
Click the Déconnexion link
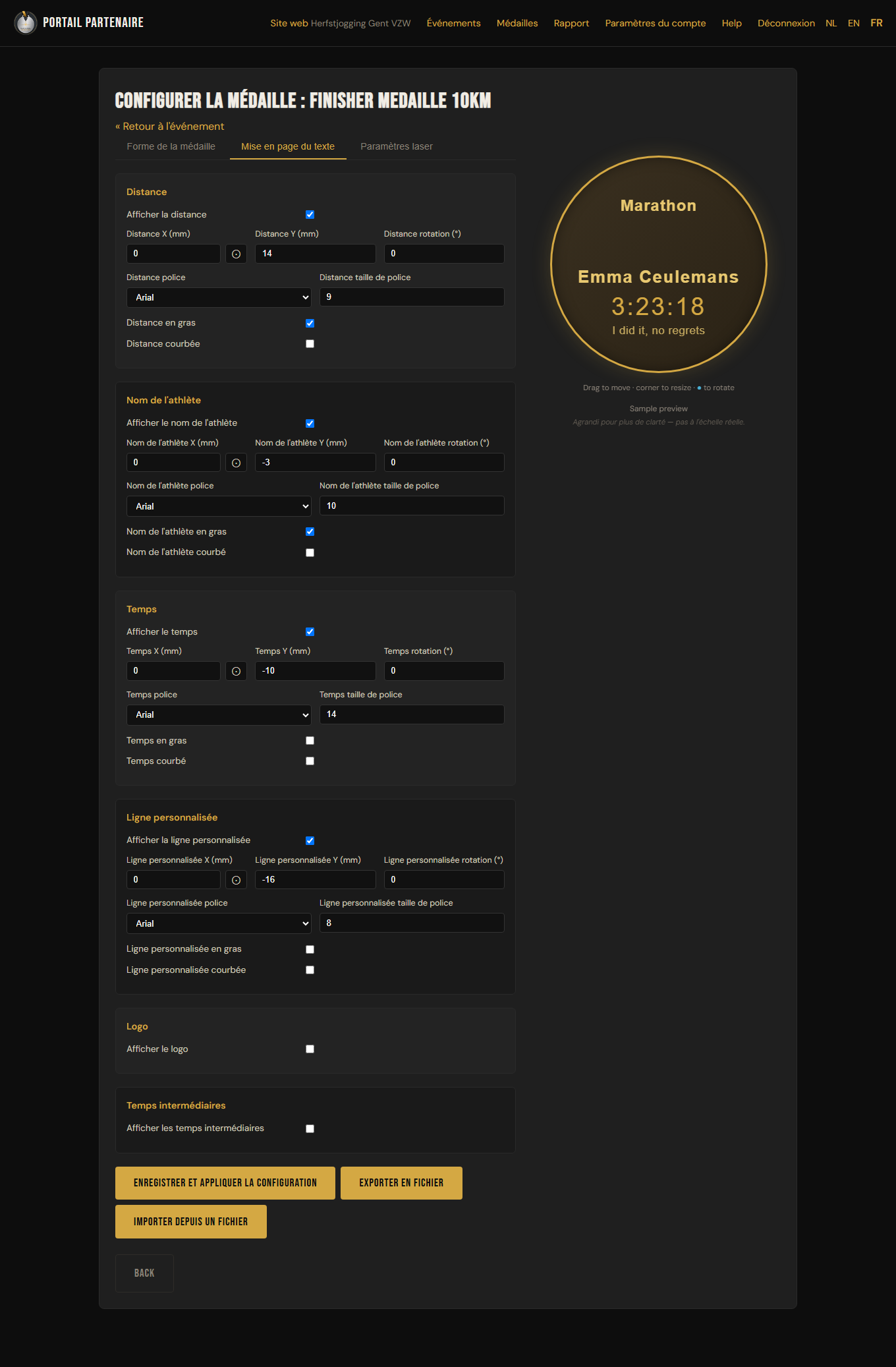coord(786,23)
